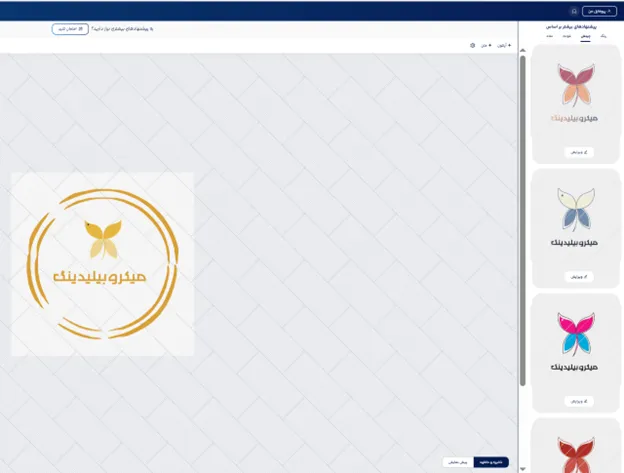Switch to the فونت (font) suggestions tab

[567, 36]
